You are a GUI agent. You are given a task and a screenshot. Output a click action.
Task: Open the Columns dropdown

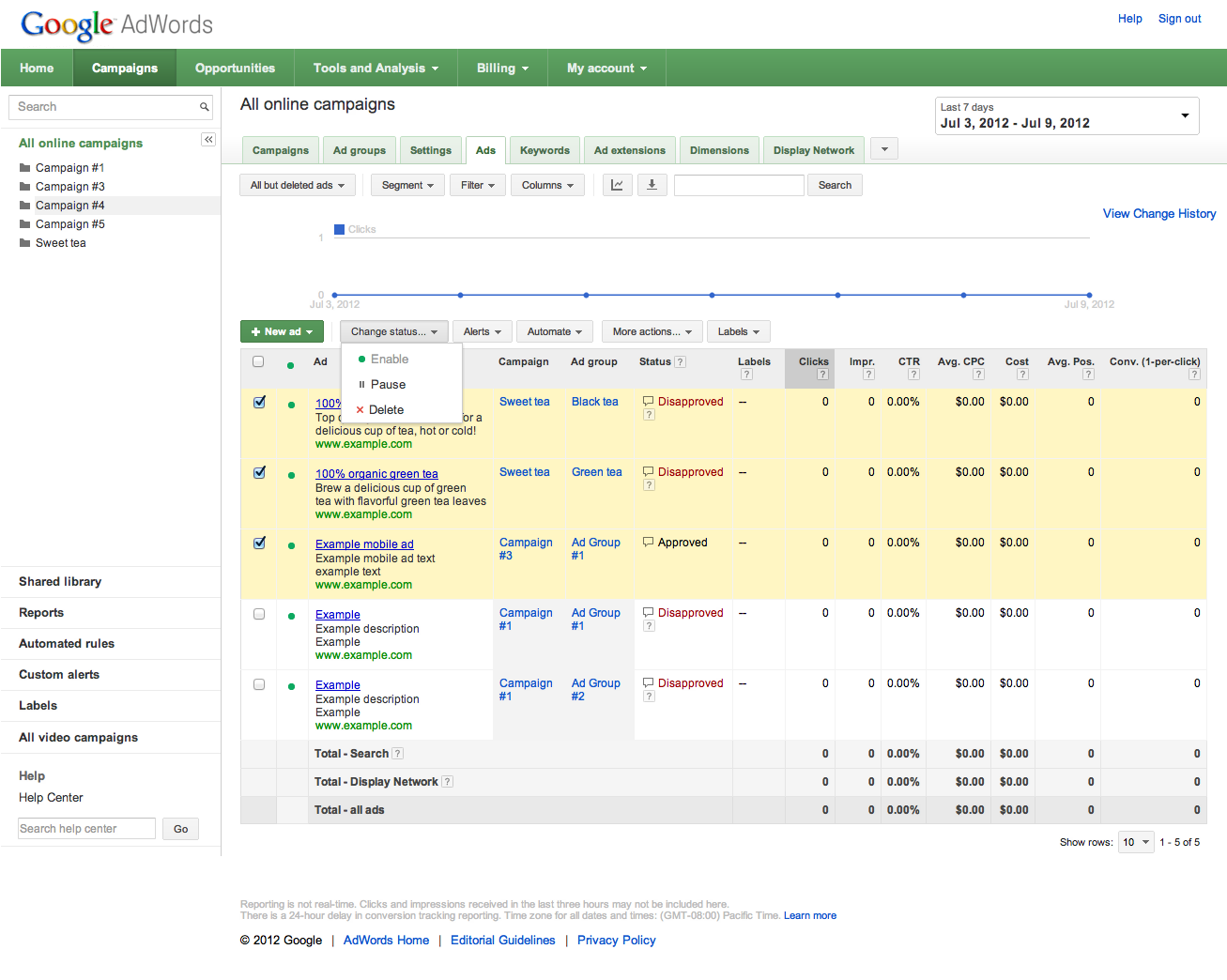(547, 185)
